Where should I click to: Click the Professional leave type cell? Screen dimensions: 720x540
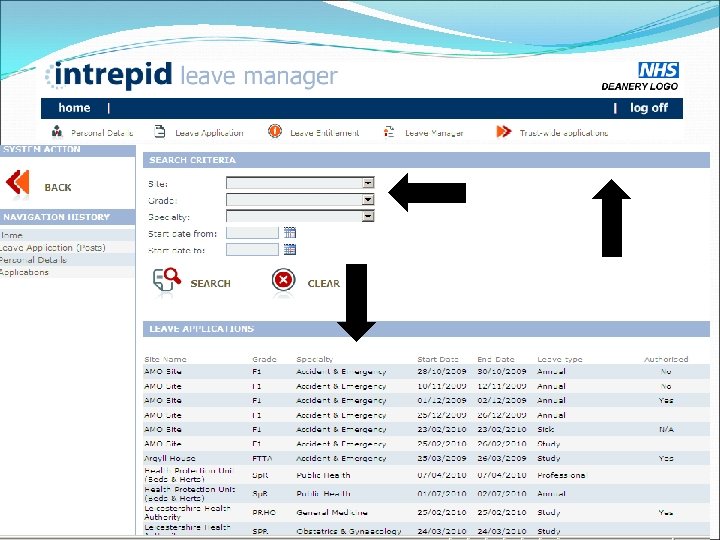click(x=562, y=475)
